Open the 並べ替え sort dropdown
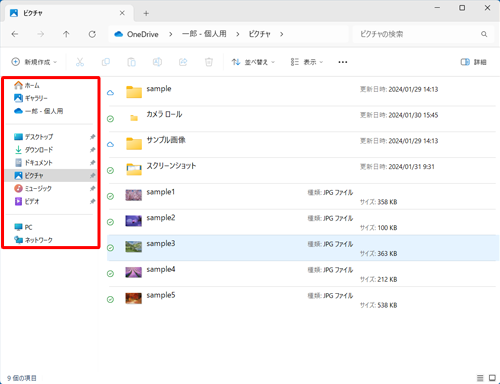The height and width of the screenshot is (384, 500). [253, 62]
